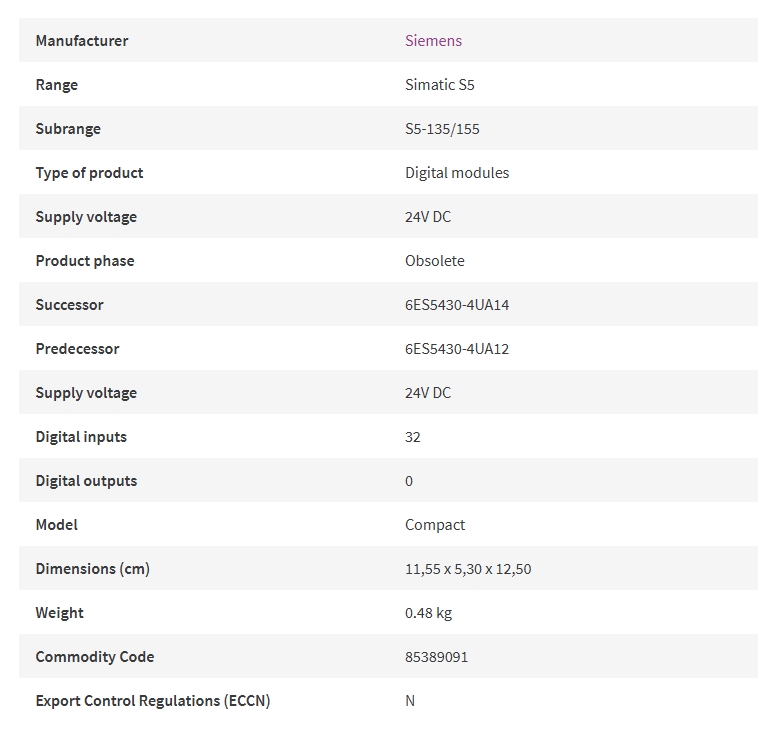The height and width of the screenshot is (734, 781).
Task: Click the successor part number 6ES5430-4UA14
Action: (457, 305)
